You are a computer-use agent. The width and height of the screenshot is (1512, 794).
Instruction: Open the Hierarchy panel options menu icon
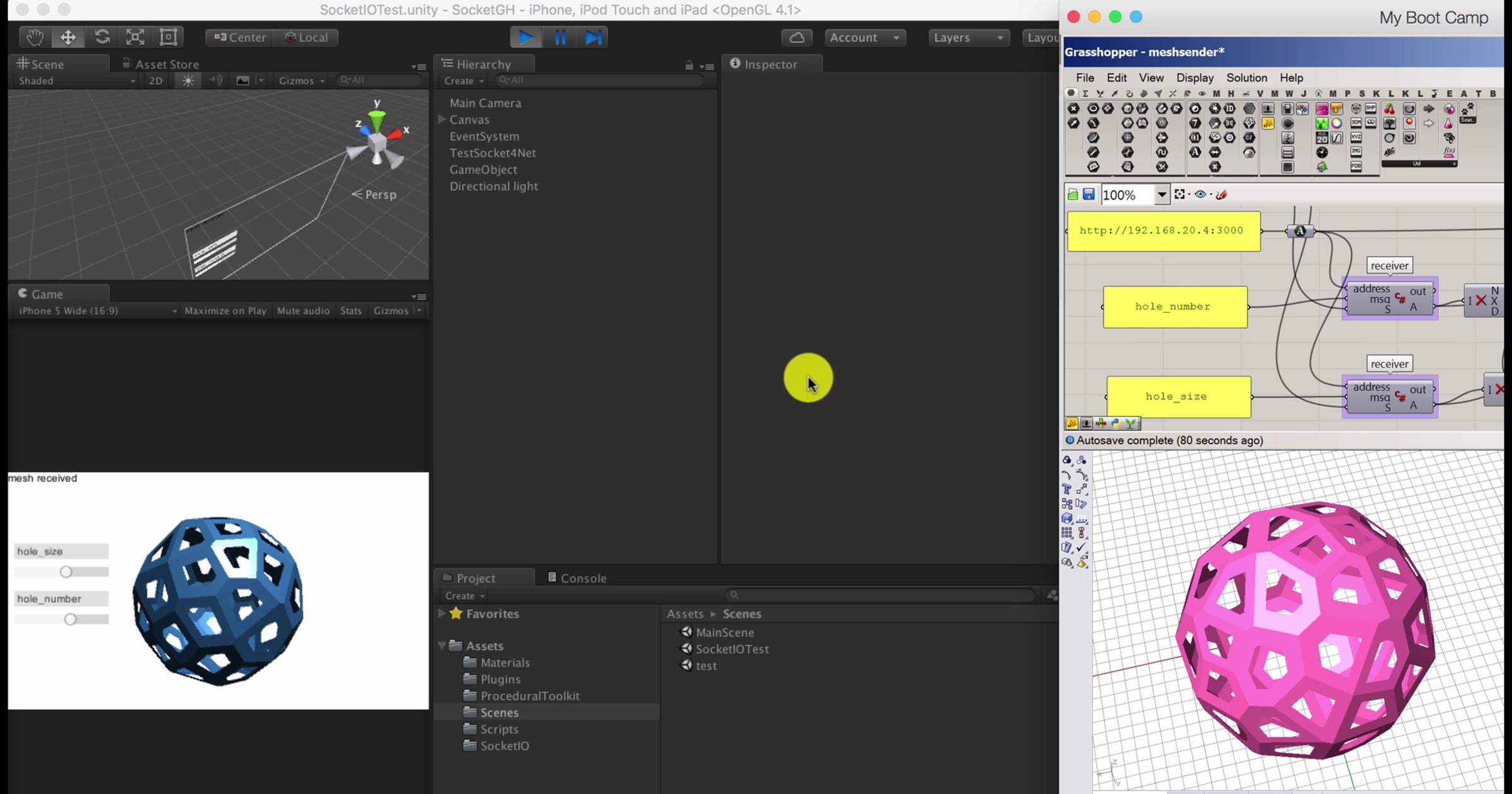tap(708, 66)
